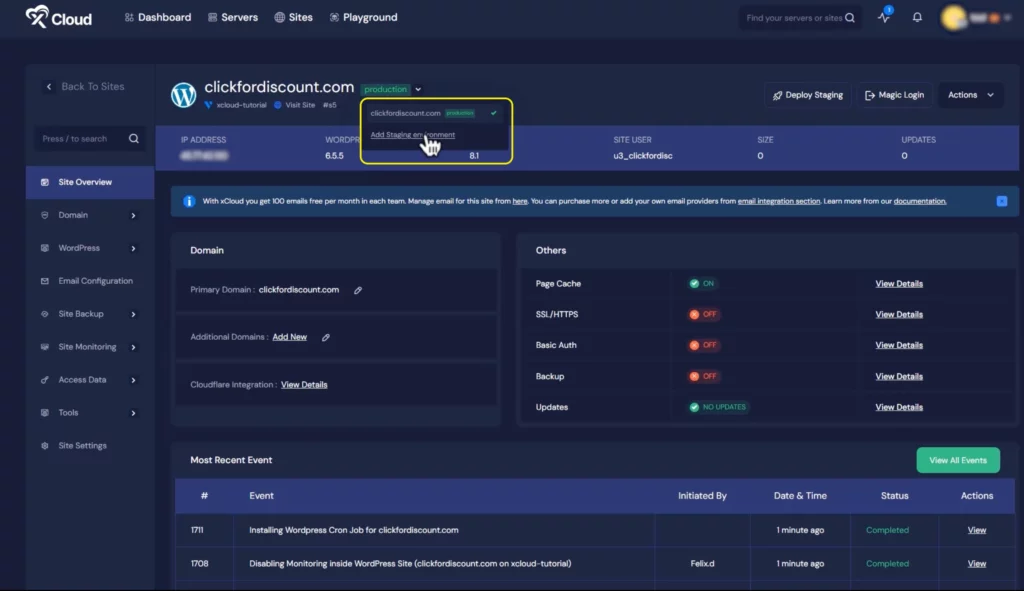Click Basic Auth OFF status badge

click(x=703, y=345)
